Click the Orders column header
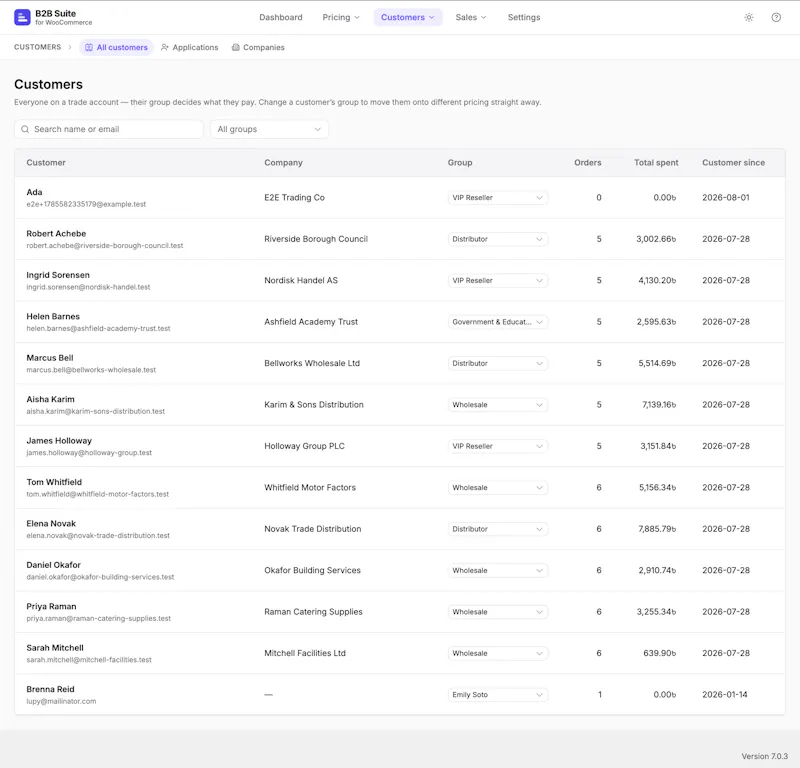 pyautogui.click(x=588, y=163)
